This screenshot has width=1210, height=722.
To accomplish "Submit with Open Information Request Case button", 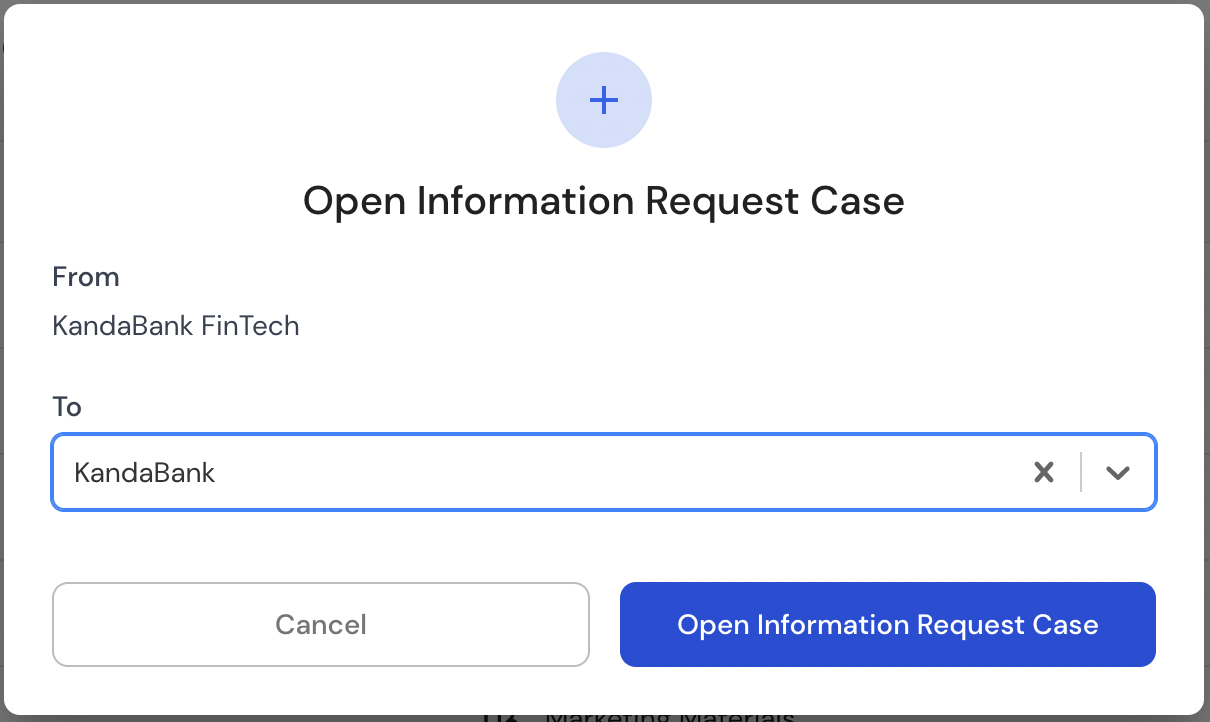I will 888,625.
